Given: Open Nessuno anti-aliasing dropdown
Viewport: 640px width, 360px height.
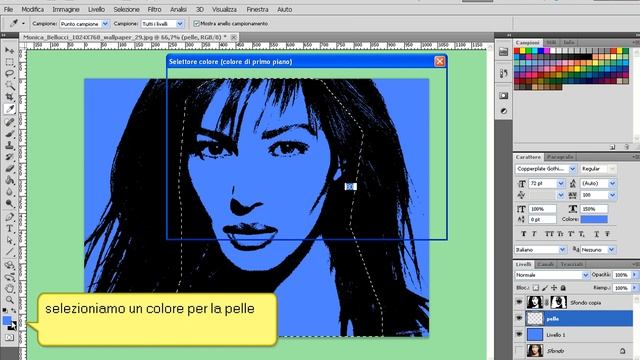Looking at the screenshot, I should (x=611, y=249).
